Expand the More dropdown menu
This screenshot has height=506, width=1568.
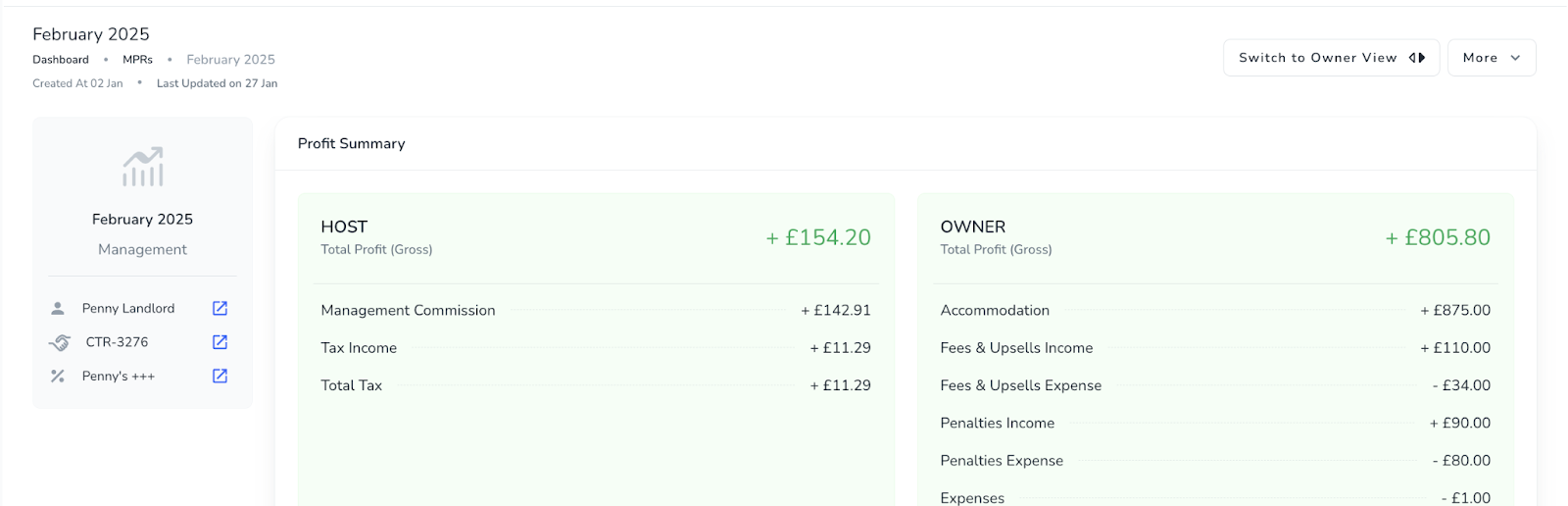(x=1492, y=58)
